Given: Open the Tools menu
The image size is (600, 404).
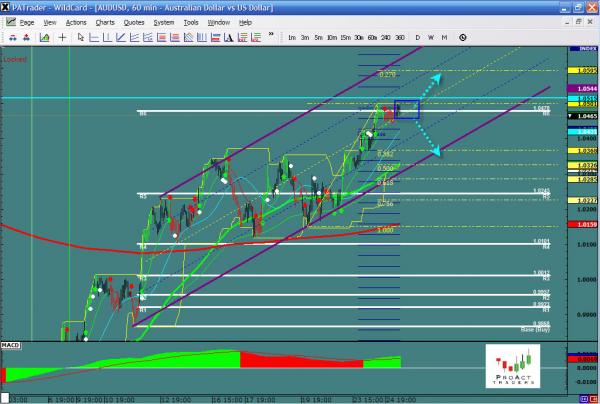Looking at the screenshot, I should pos(190,21).
